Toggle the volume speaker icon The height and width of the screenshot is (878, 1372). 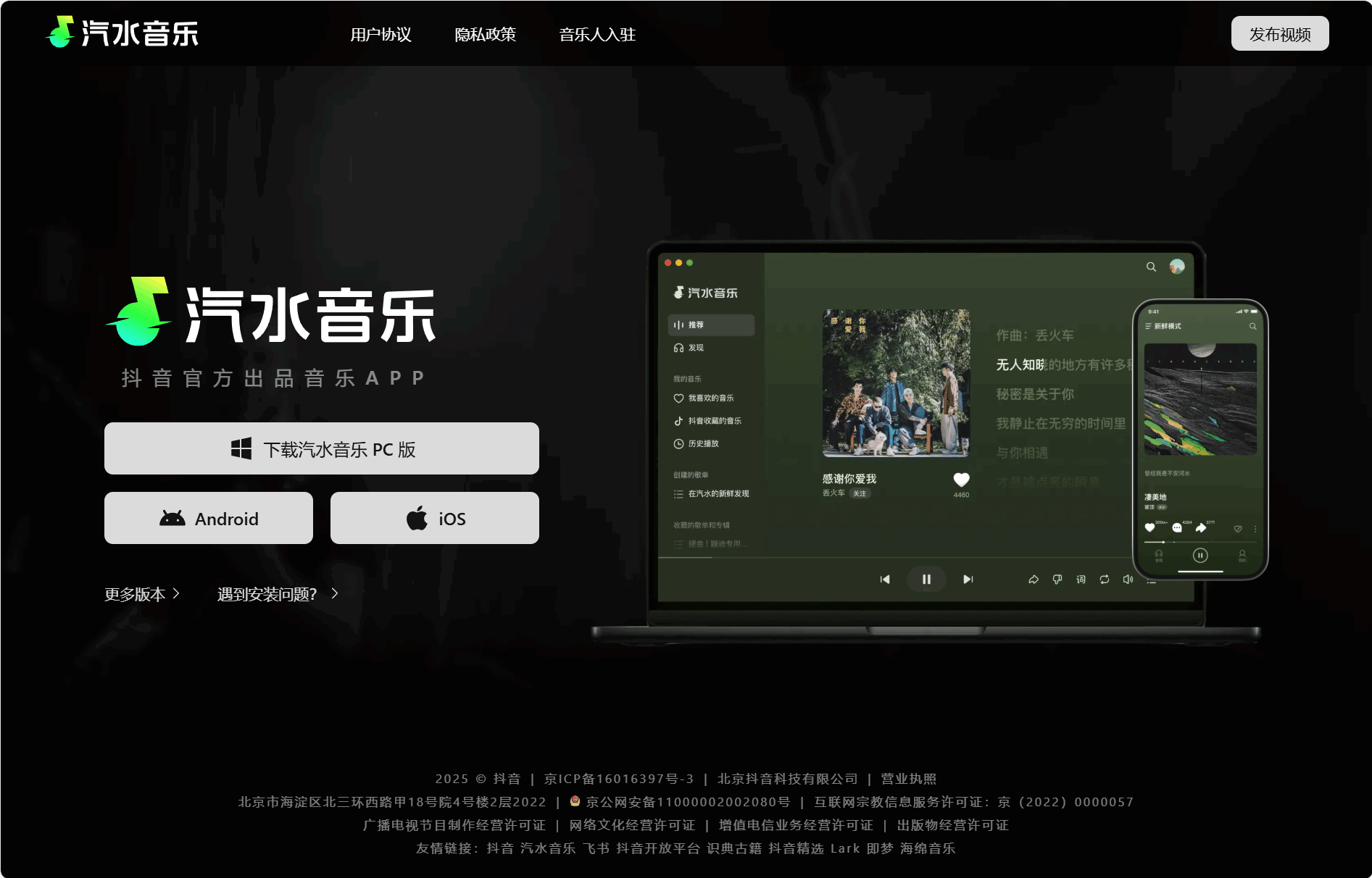point(1128,580)
